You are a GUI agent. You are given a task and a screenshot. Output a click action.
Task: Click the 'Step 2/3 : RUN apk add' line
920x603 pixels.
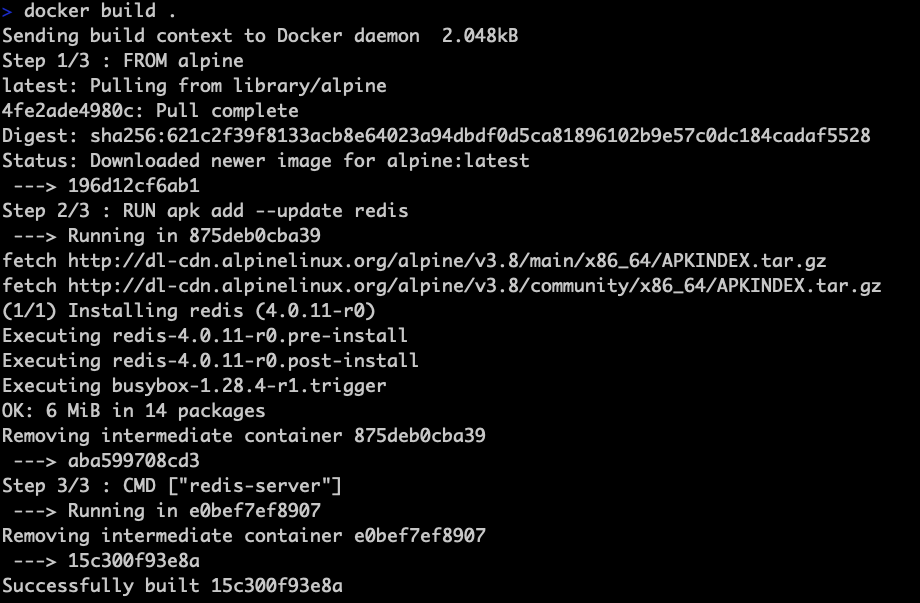click(205, 211)
